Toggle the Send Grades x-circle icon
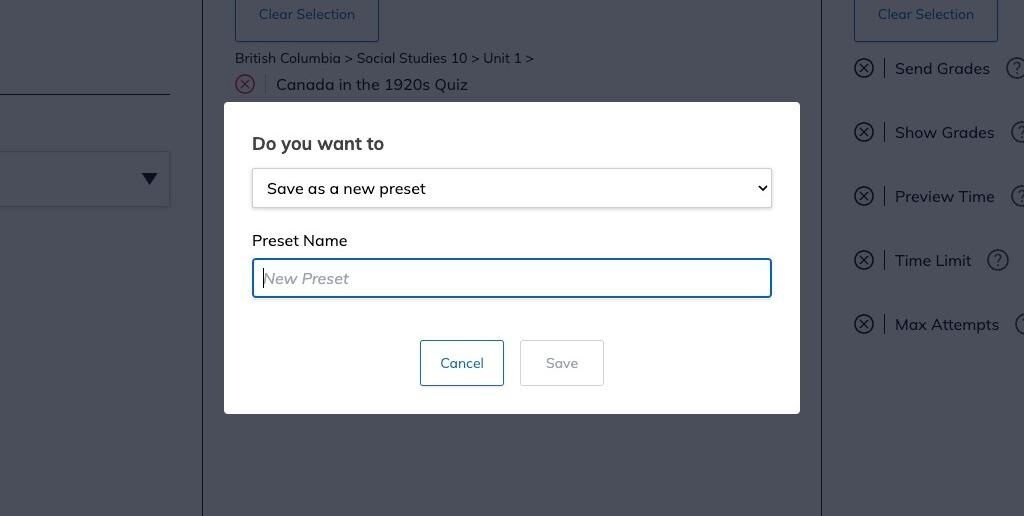Image resolution: width=1024 pixels, height=516 pixels. pos(864,68)
